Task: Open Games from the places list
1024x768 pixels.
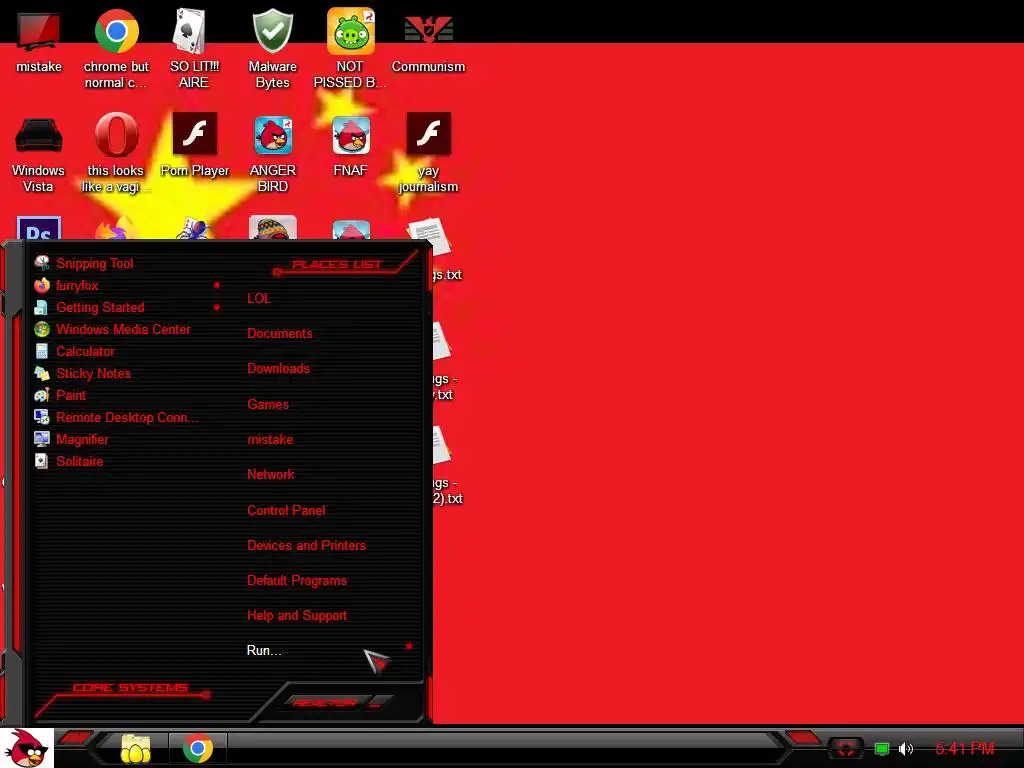Action: pos(268,404)
